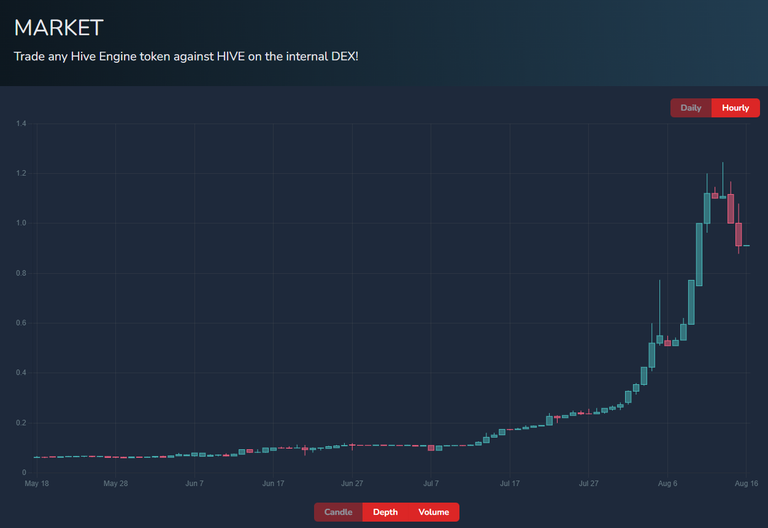Click the tall green candle reaching 1.0
The width and height of the screenshot is (768, 528).
(699, 255)
